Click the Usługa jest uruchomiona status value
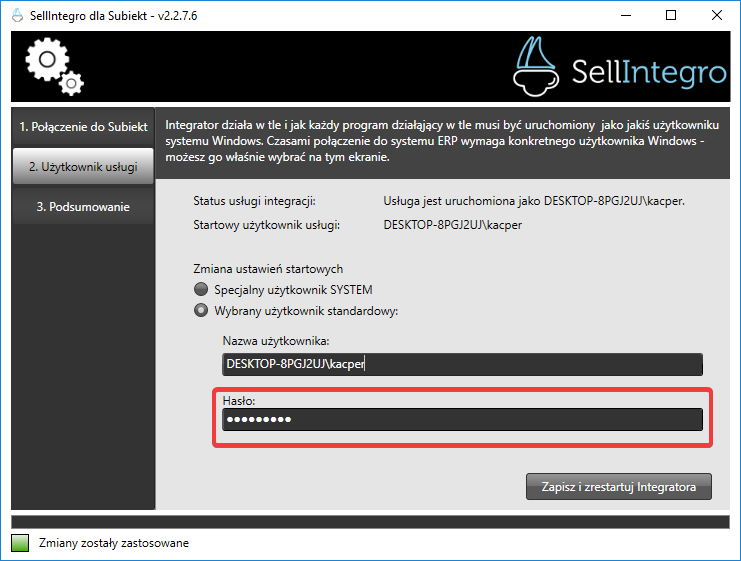 tap(534, 201)
